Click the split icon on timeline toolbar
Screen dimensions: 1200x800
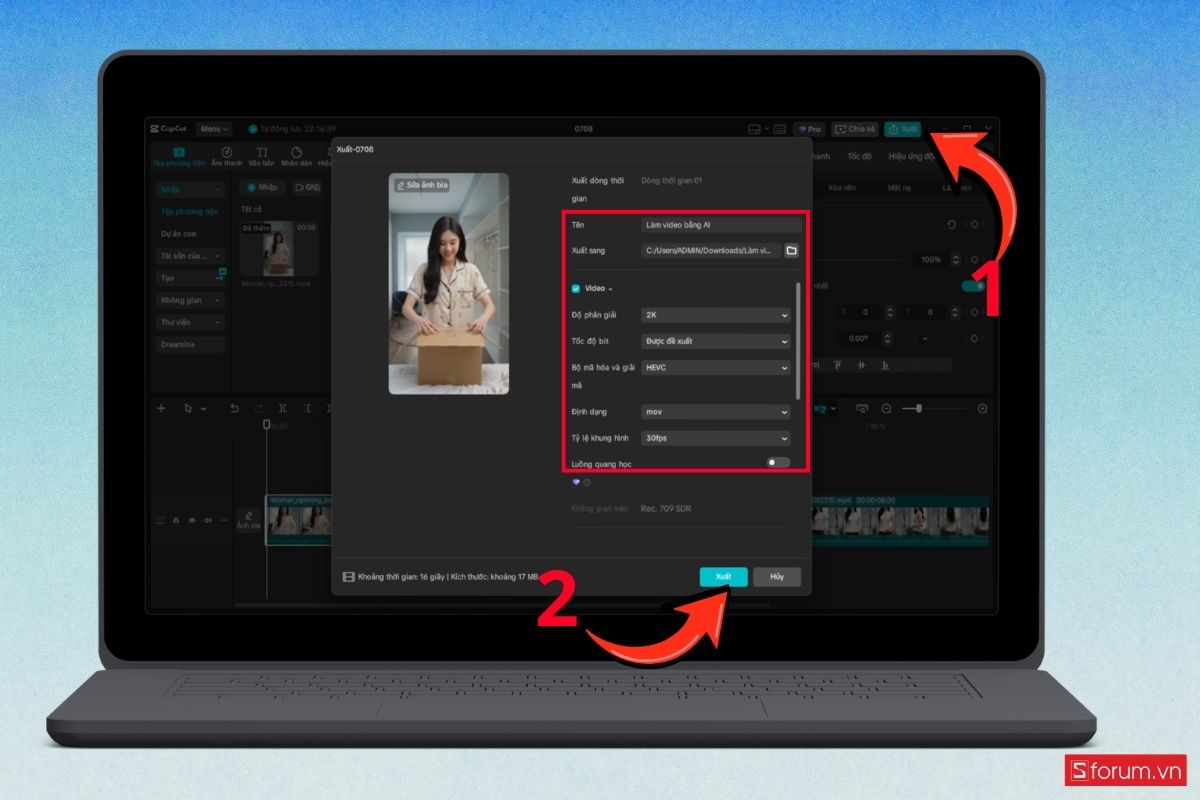[284, 408]
